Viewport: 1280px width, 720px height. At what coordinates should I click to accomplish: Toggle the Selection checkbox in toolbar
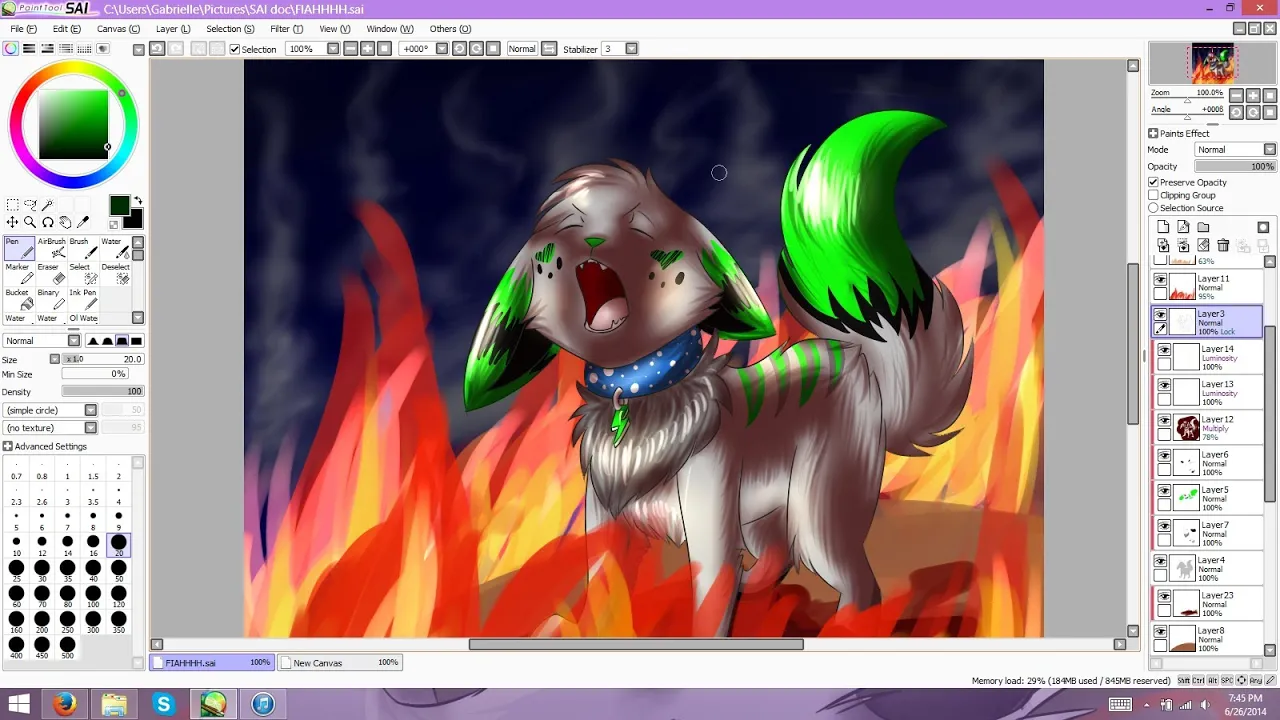tap(235, 49)
